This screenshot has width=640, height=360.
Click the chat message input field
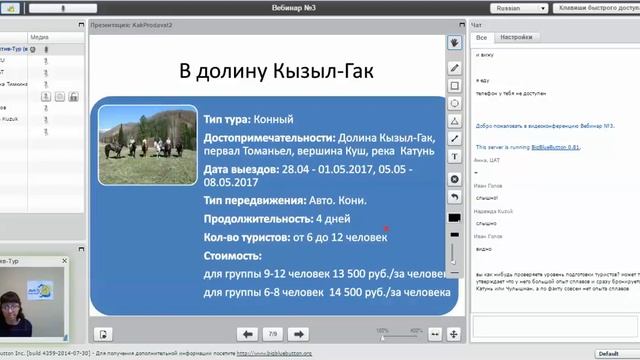pyautogui.click(x=555, y=326)
